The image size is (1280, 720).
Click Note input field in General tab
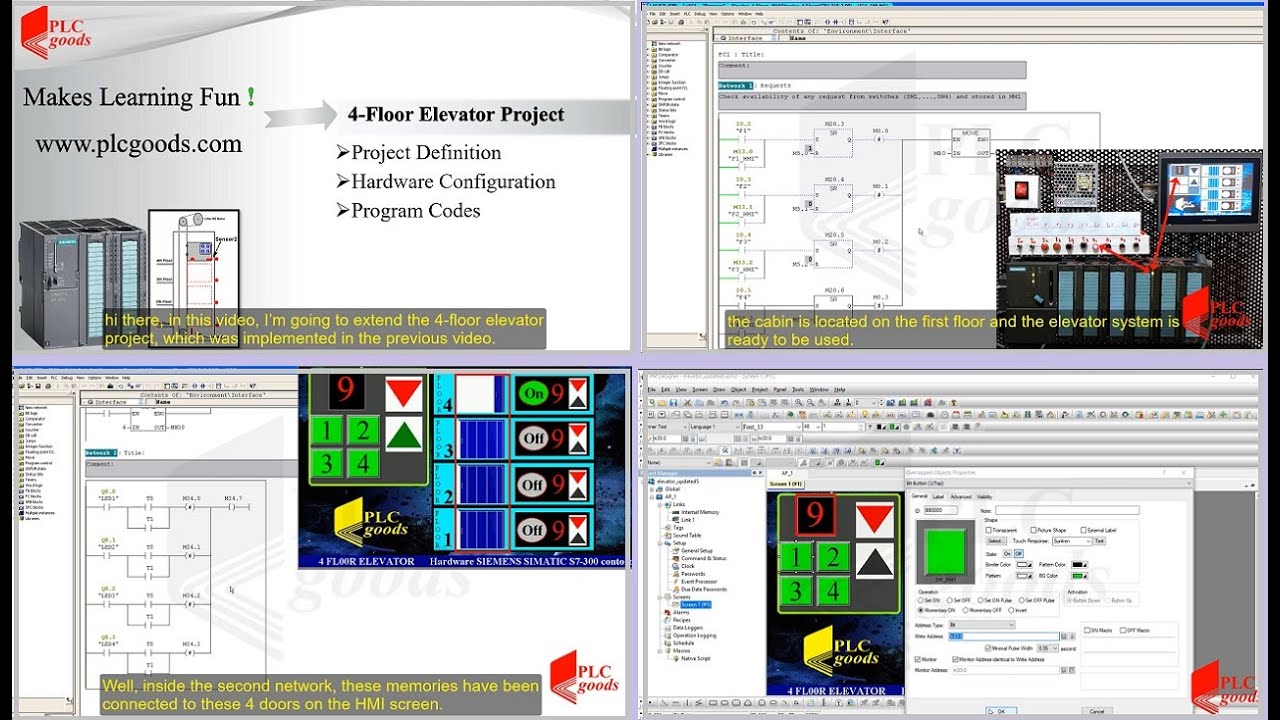click(x=1067, y=510)
